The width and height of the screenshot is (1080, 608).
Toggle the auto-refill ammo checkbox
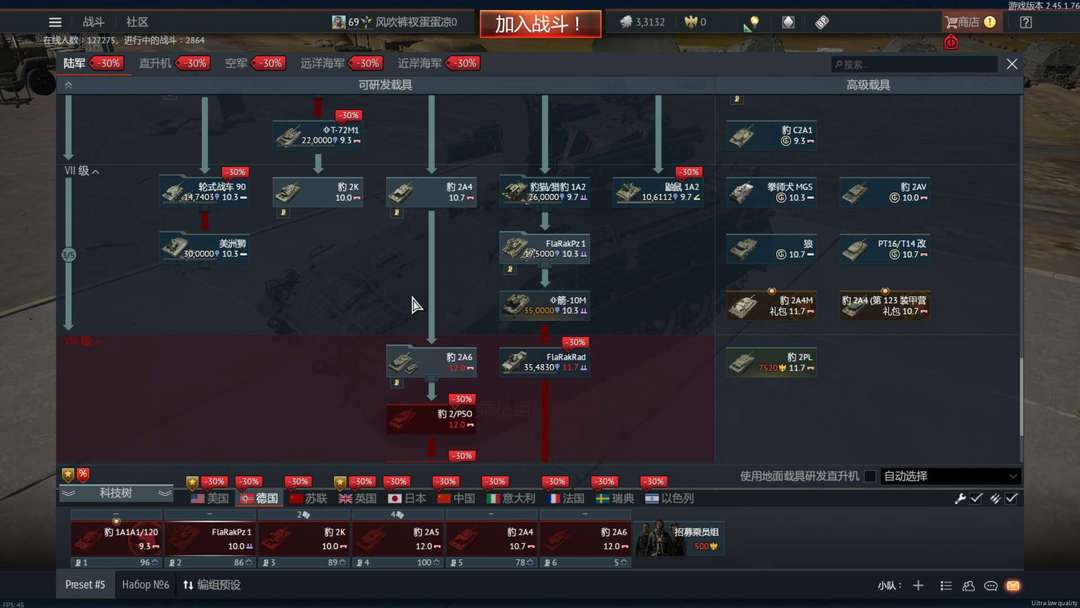[1011, 498]
